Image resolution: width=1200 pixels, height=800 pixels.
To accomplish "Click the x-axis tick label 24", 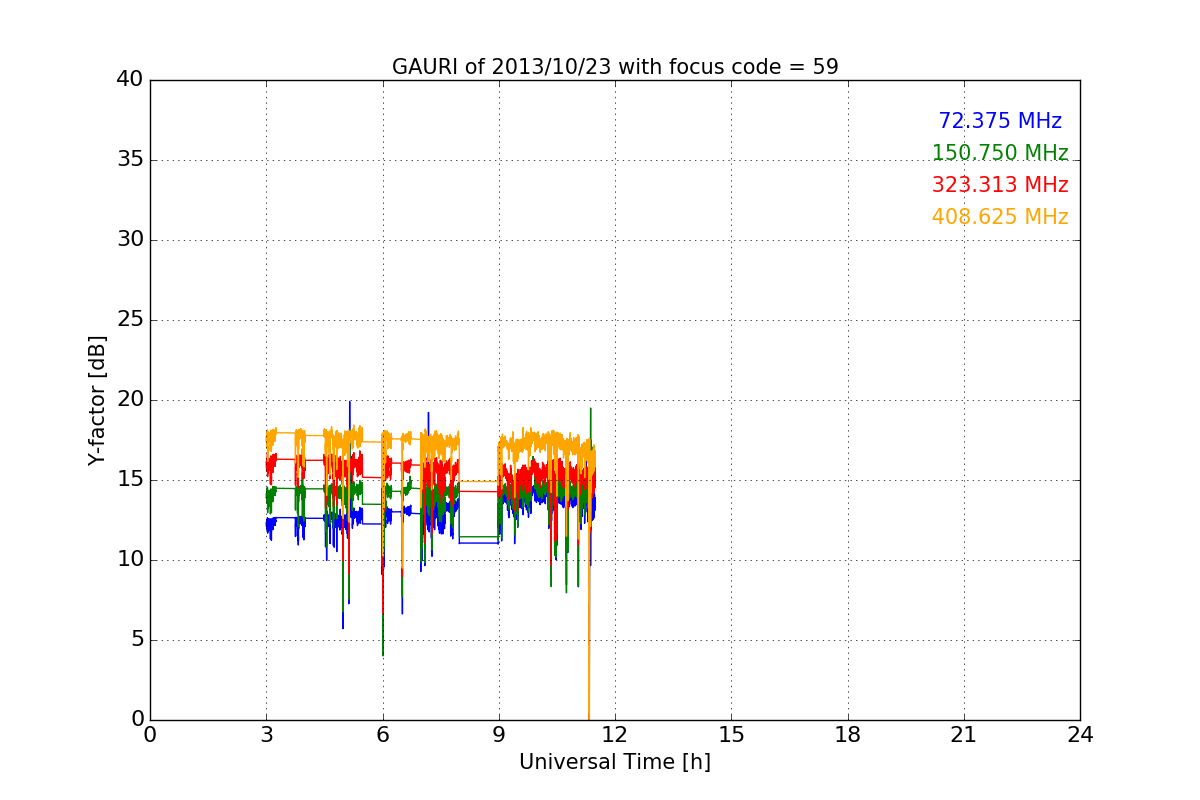I will pos(1080,735).
